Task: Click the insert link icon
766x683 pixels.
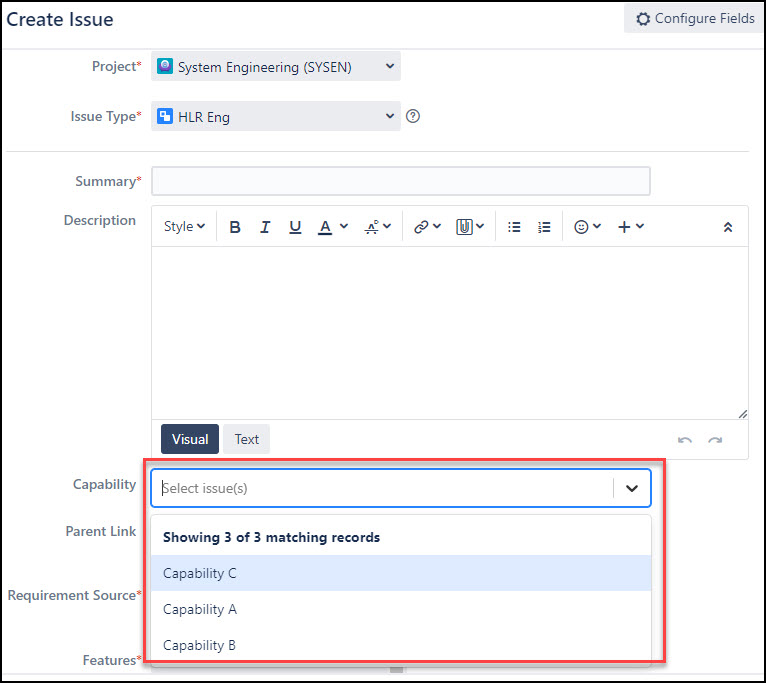Action: 421,227
